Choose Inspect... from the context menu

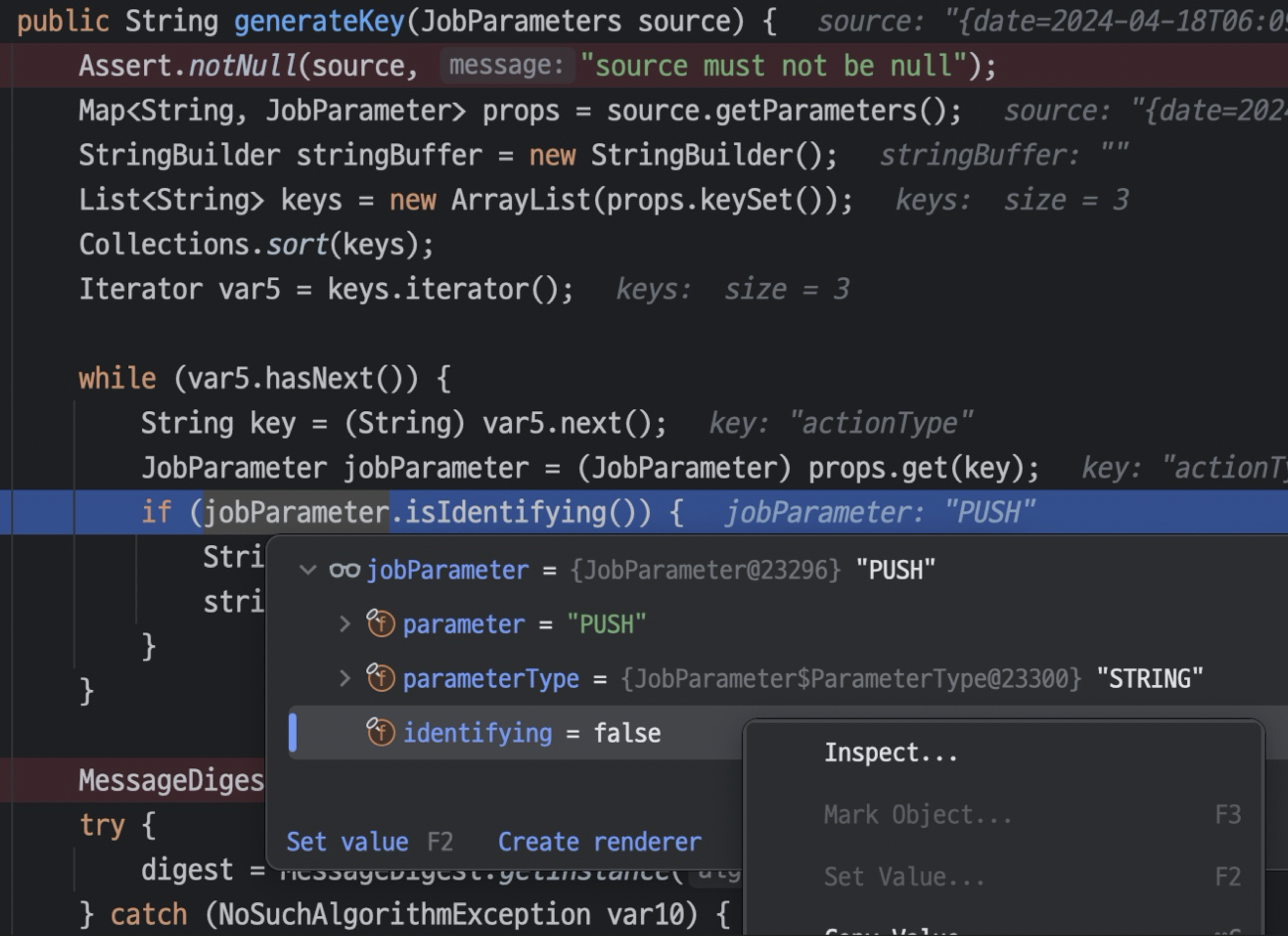tap(890, 752)
